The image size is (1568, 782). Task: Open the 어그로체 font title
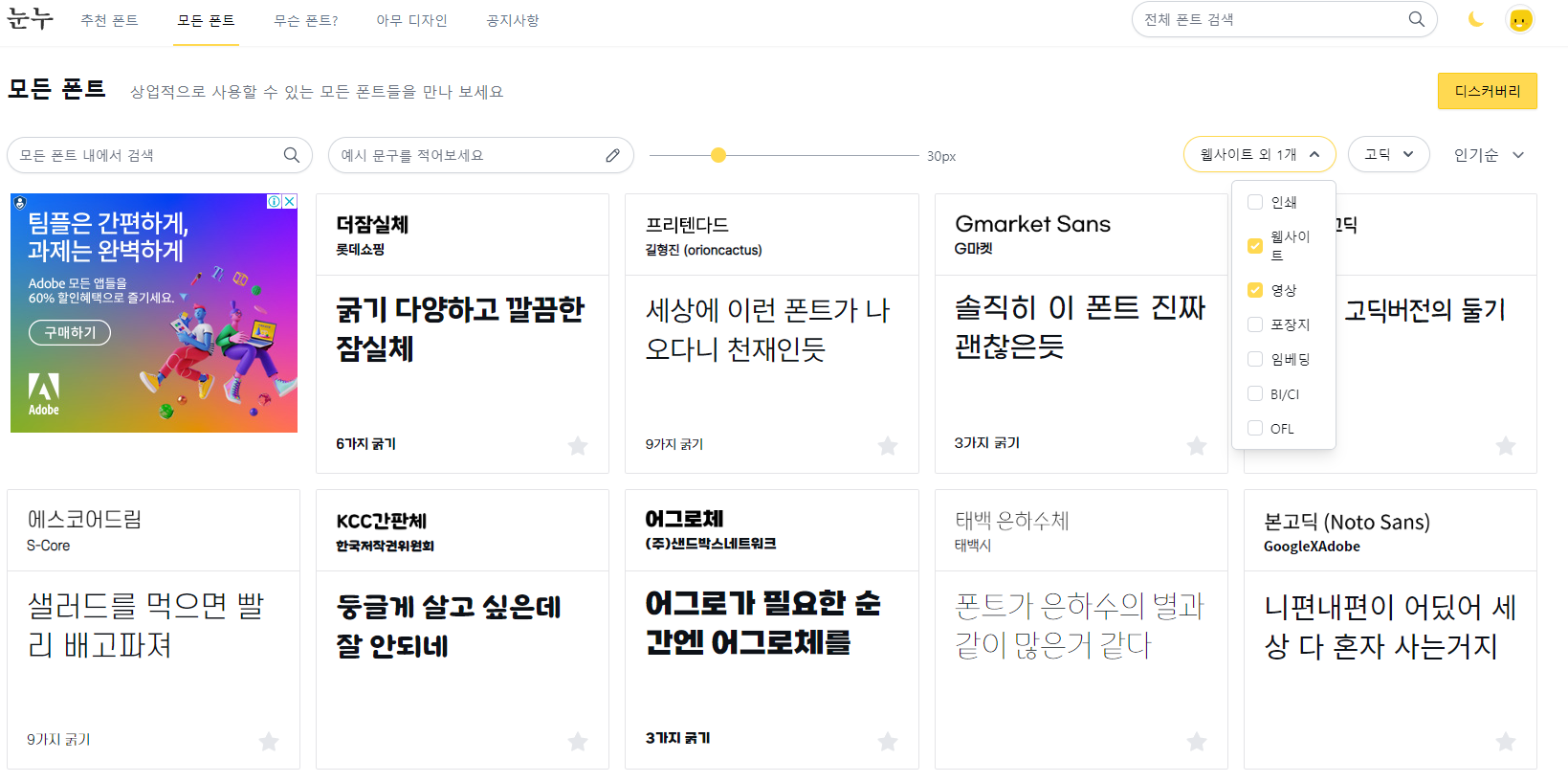pyautogui.click(x=684, y=519)
